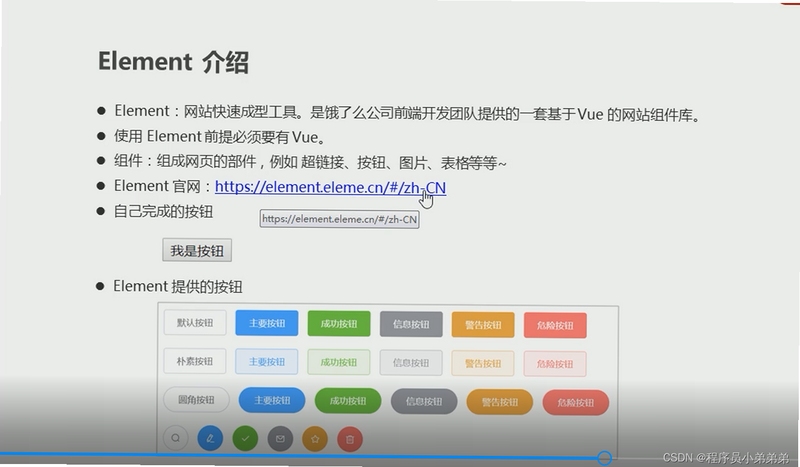
Task: Click the solid blue 主要按钮 in first row
Action: 267,323
